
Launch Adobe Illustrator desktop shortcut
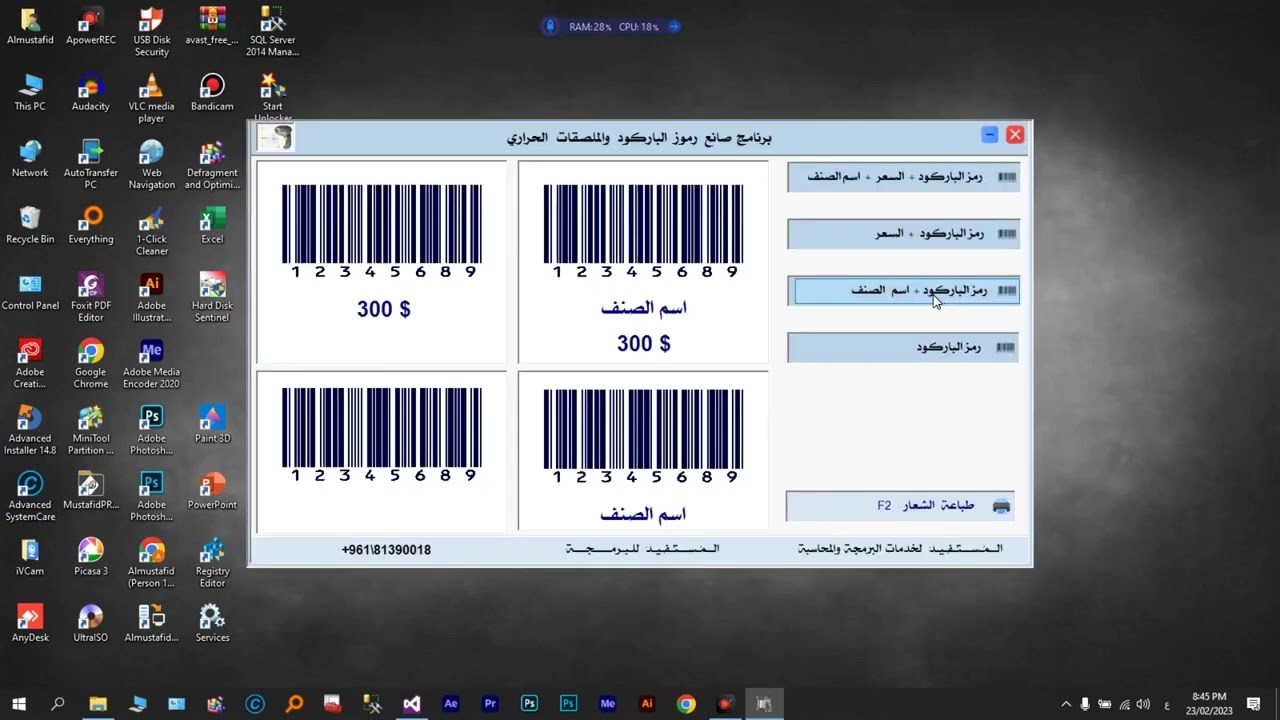coord(152,297)
